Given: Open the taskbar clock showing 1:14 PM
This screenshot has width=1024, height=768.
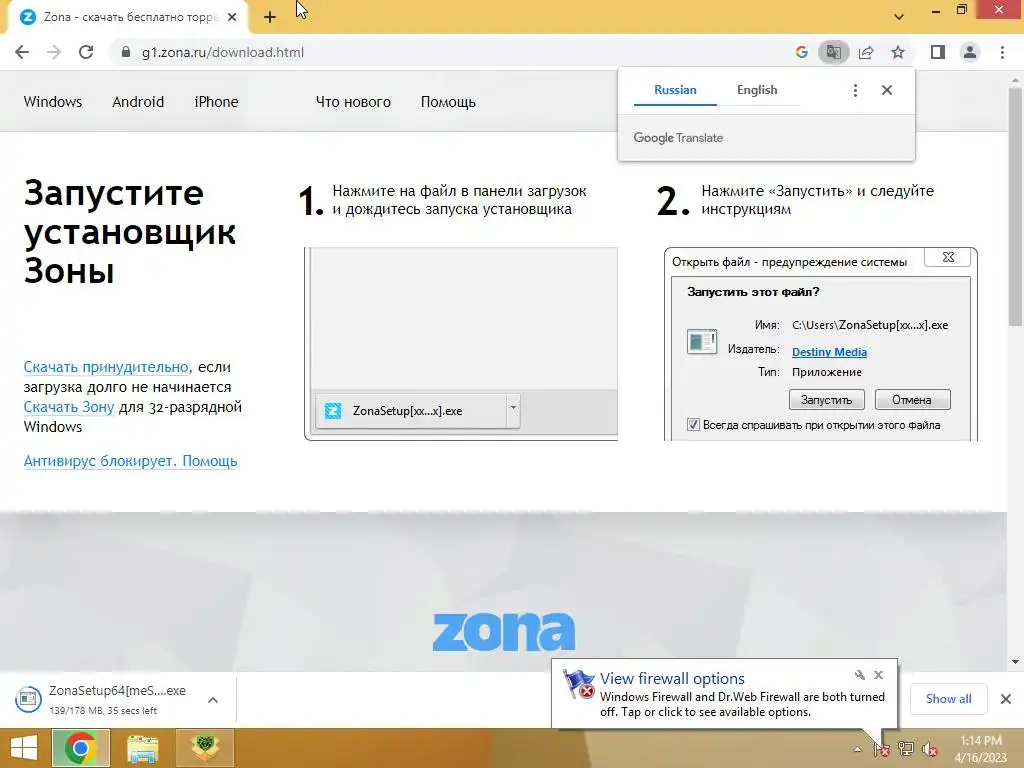Looking at the screenshot, I should (980, 749).
